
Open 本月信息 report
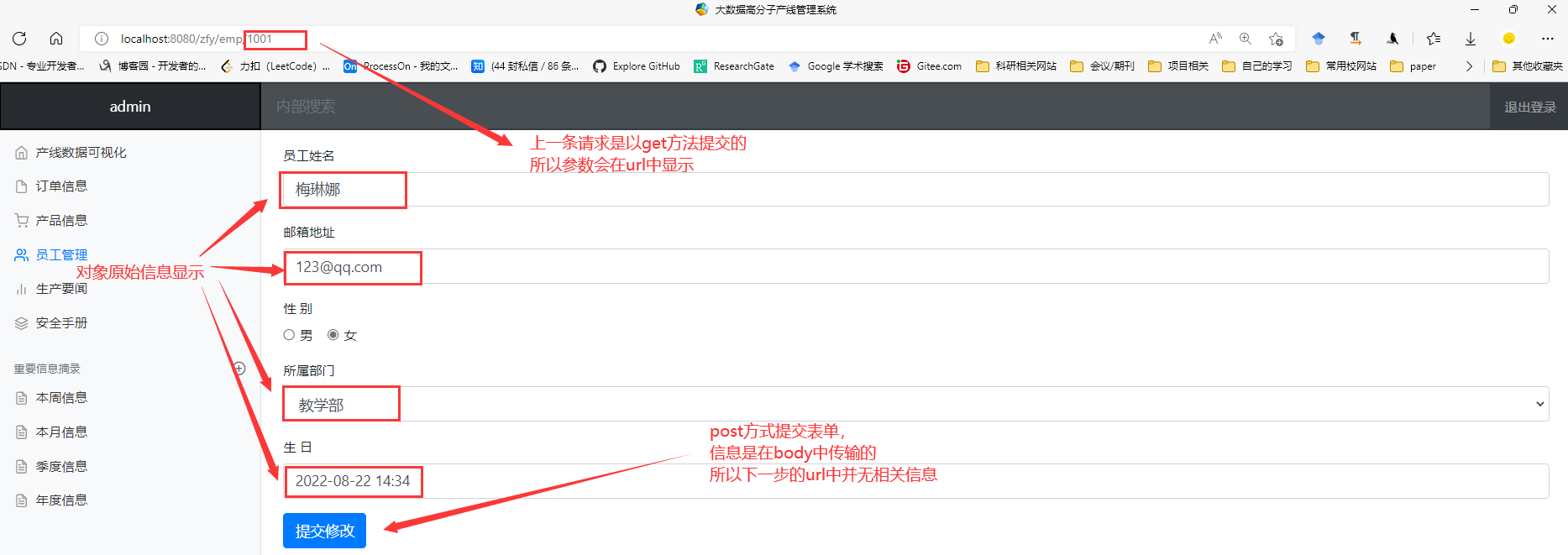pos(61,432)
